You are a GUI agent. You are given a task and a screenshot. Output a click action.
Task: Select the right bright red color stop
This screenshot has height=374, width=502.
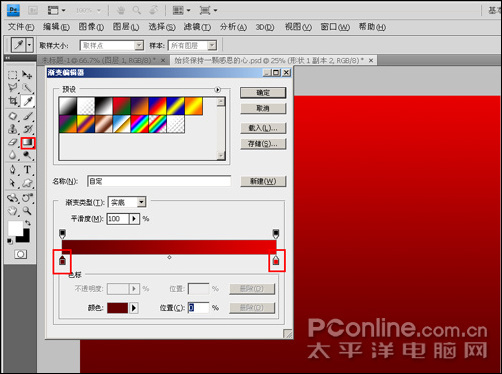276,260
